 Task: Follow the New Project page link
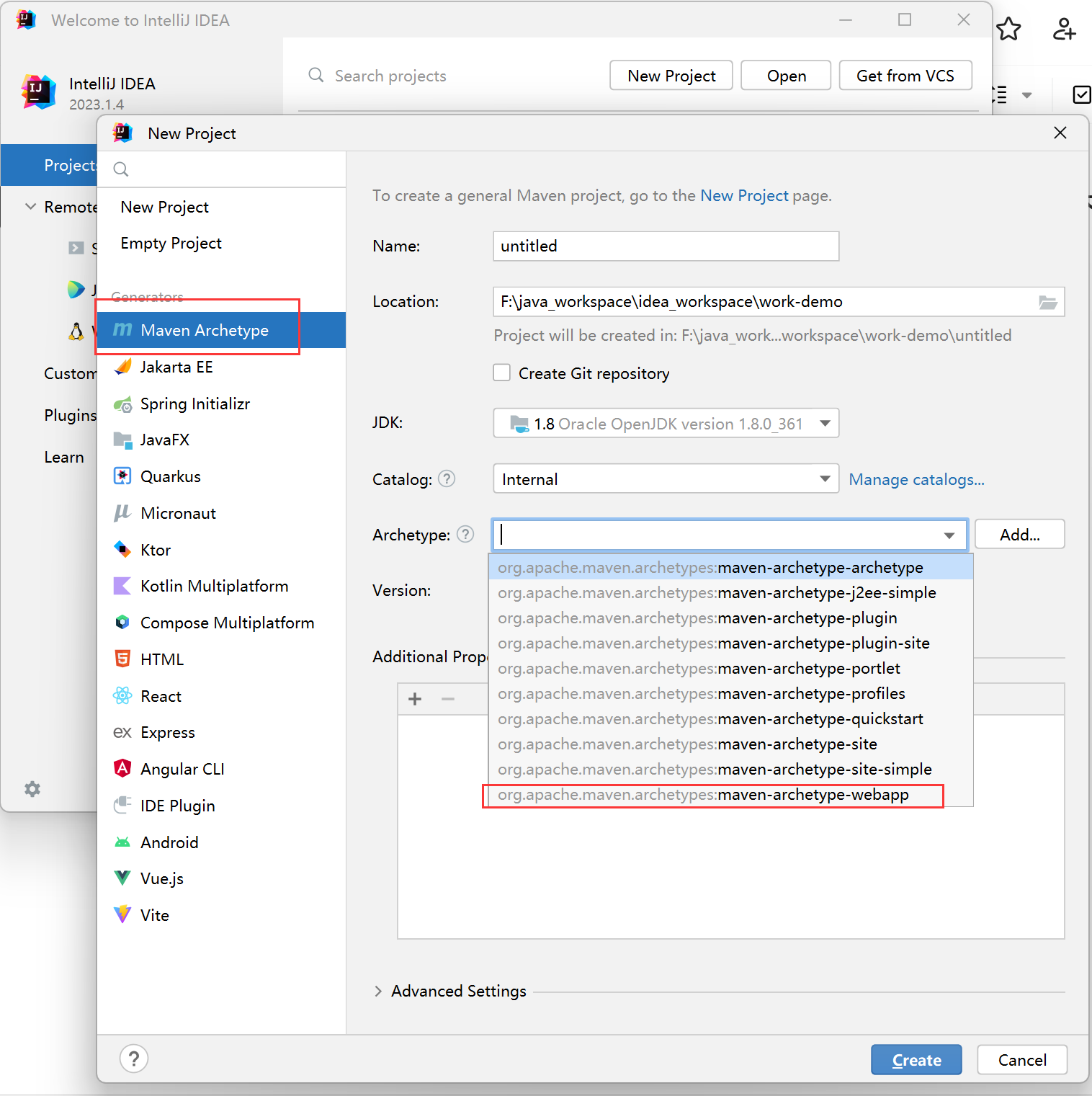coord(744,196)
